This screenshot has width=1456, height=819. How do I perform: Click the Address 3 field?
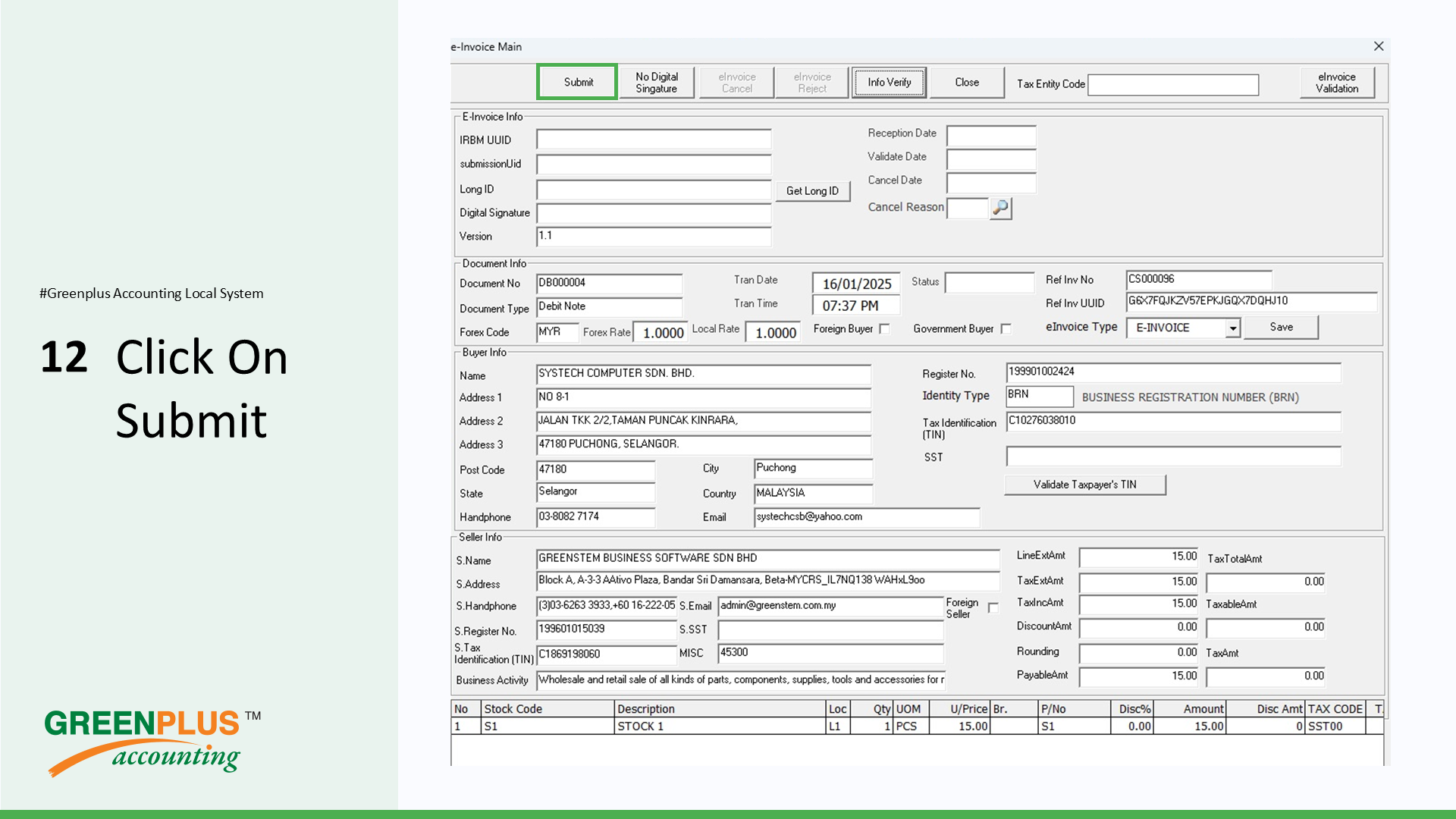click(x=704, y=444)
